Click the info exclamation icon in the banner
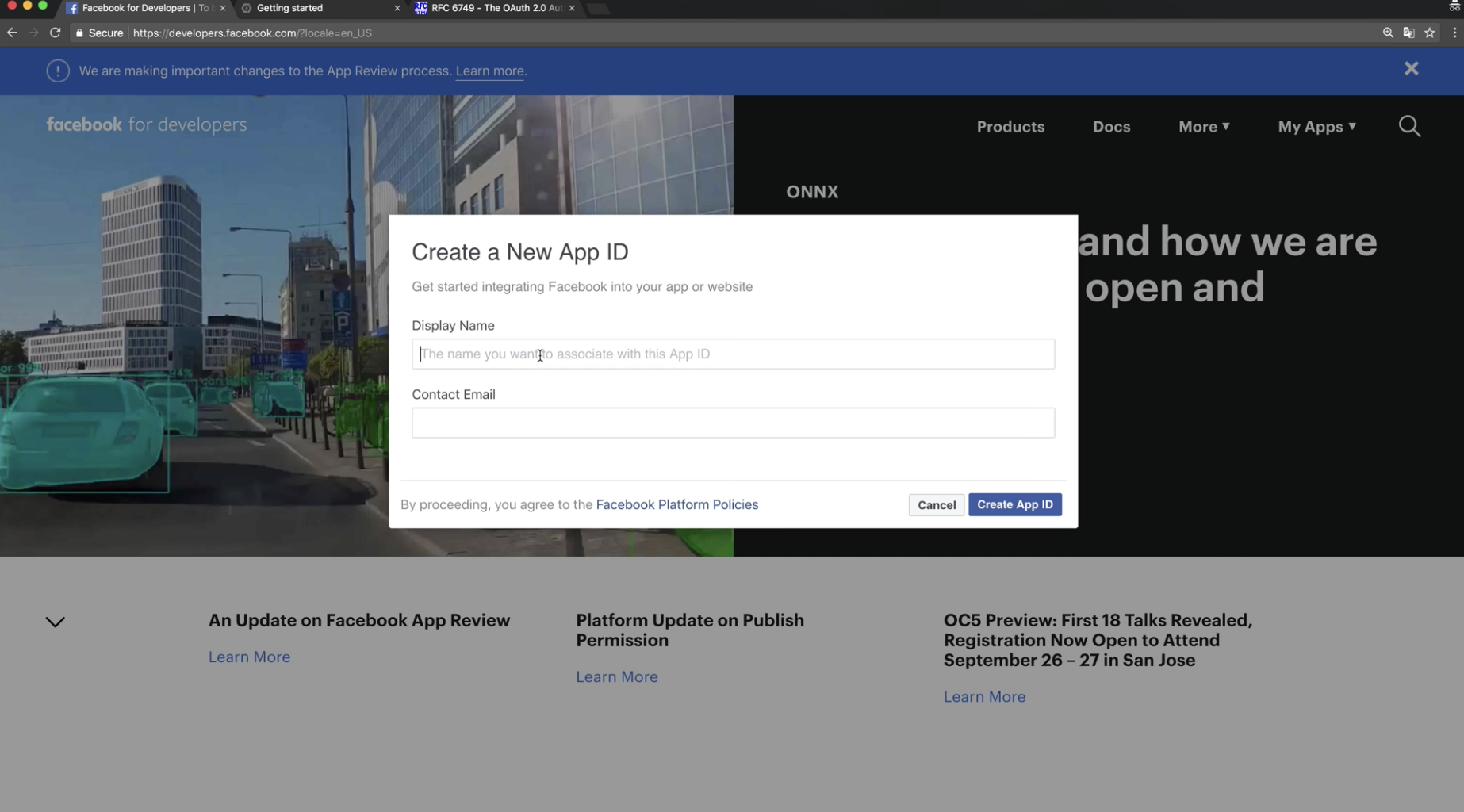 pos(58,71)
